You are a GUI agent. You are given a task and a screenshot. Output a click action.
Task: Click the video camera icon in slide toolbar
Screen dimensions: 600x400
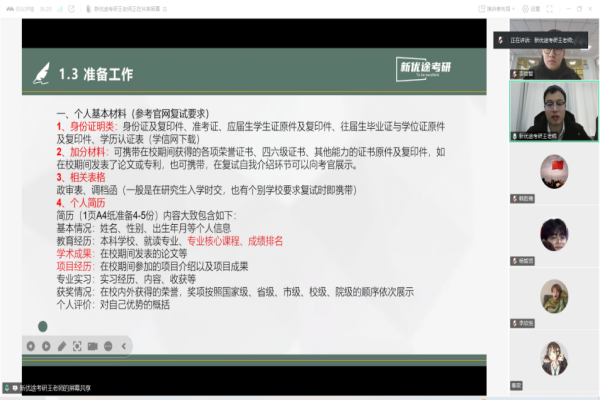pyautogui.click(x=93, y=345)
